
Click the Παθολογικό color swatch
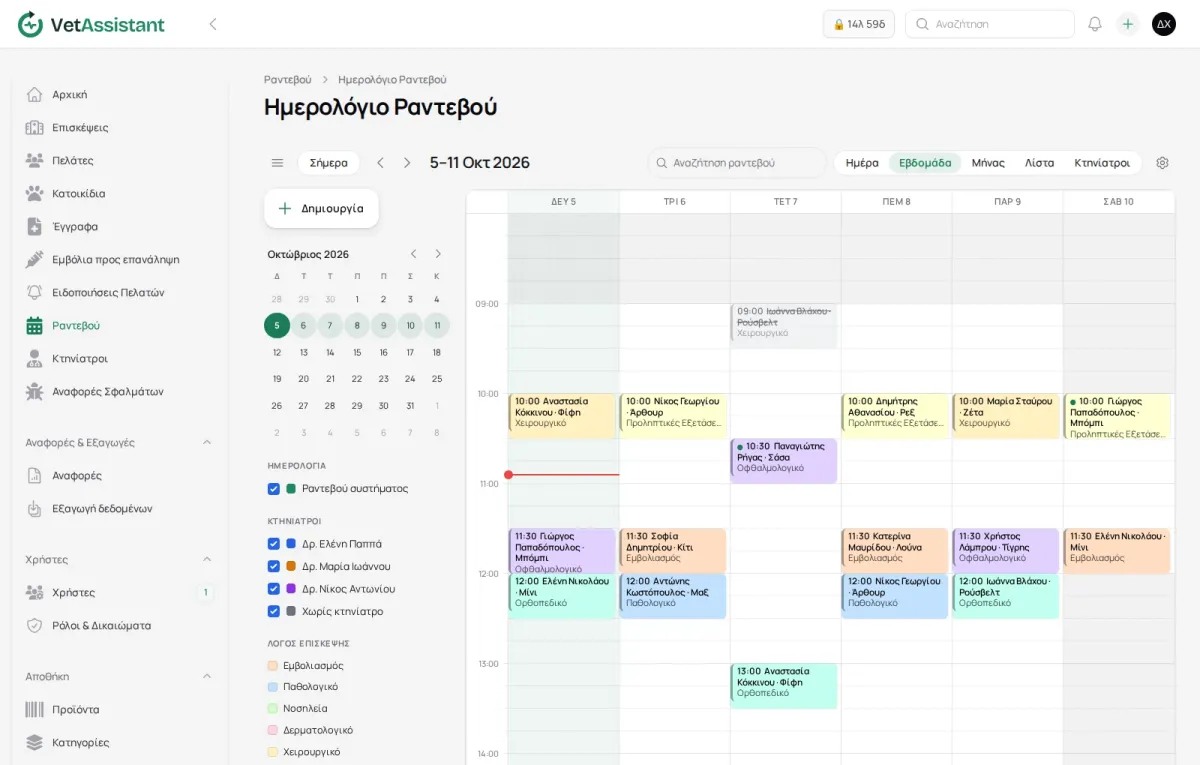click(x=273, y=687)
